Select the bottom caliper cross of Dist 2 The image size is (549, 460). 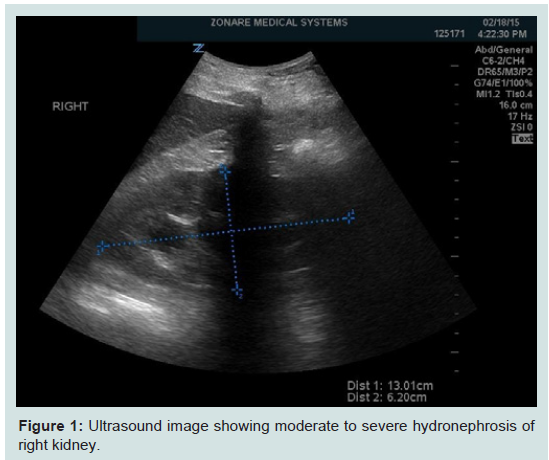click(237, 291)
